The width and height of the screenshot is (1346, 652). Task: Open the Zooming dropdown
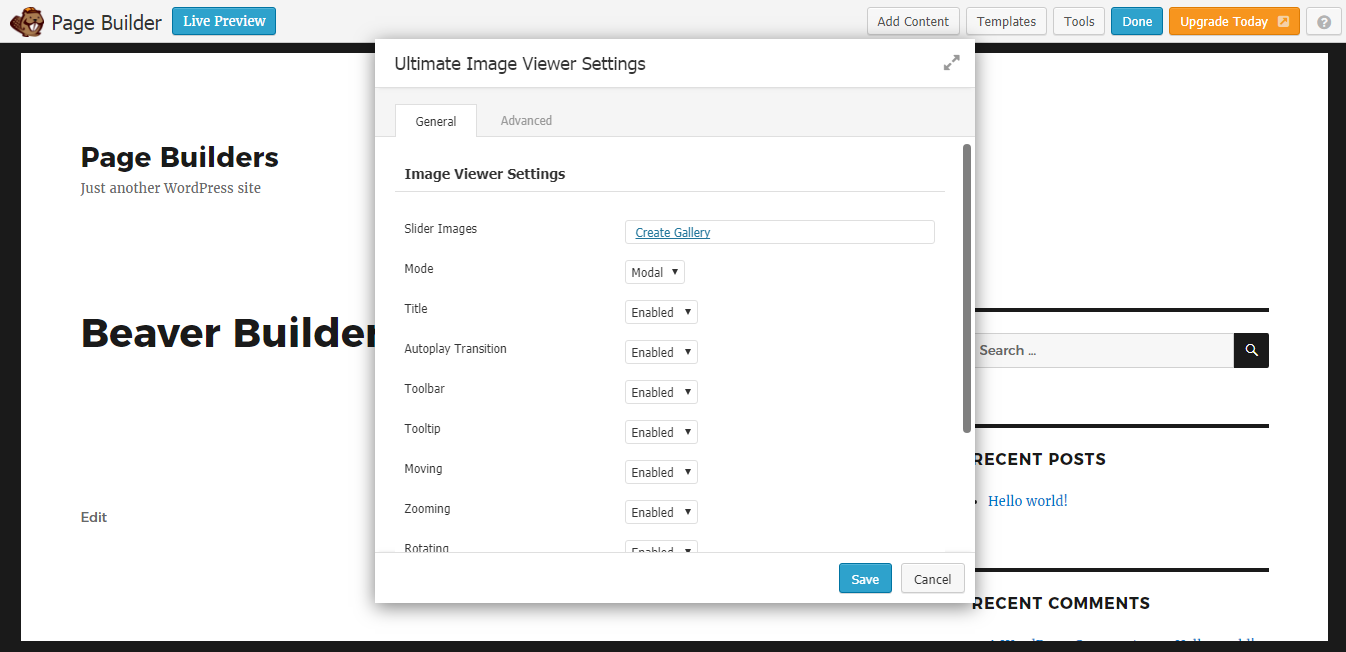(661, 512)
